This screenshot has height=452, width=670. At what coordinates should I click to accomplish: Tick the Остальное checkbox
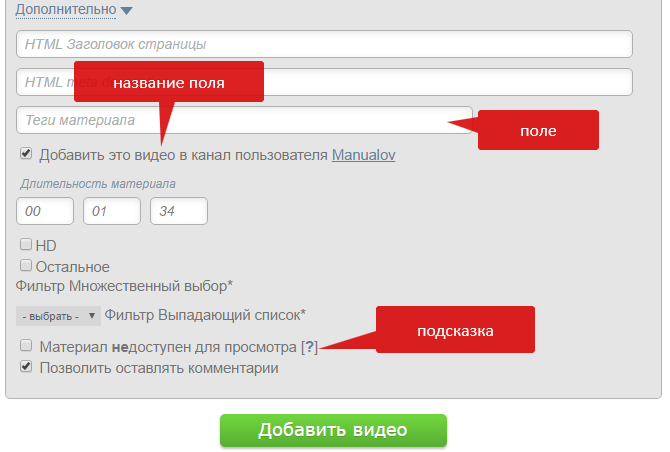[x=26, y=266]
